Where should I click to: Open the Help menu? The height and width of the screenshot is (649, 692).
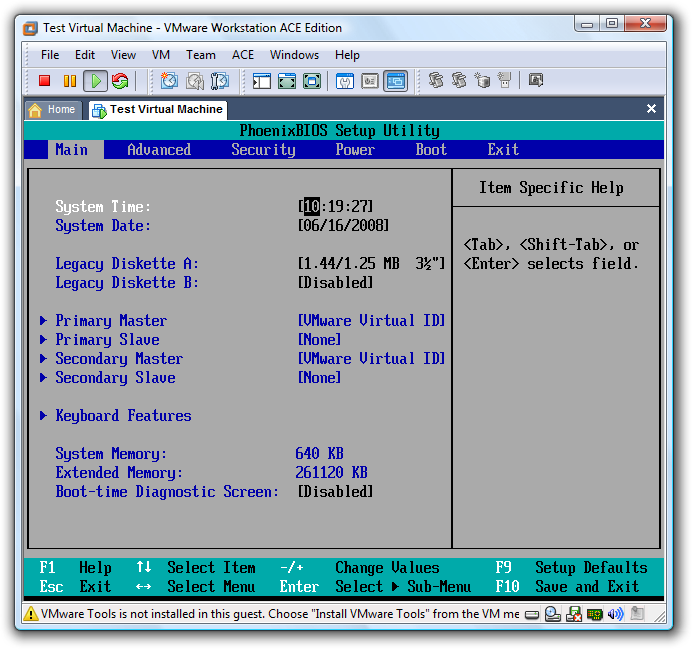(347, 55)
